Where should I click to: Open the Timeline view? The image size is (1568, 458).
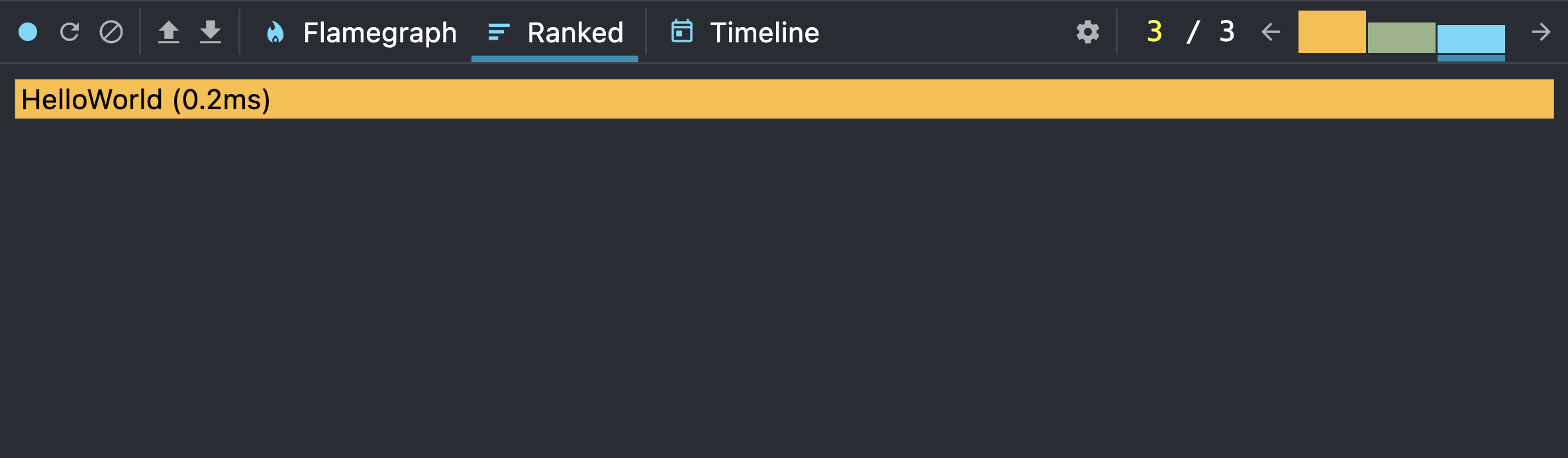[764, 32]
